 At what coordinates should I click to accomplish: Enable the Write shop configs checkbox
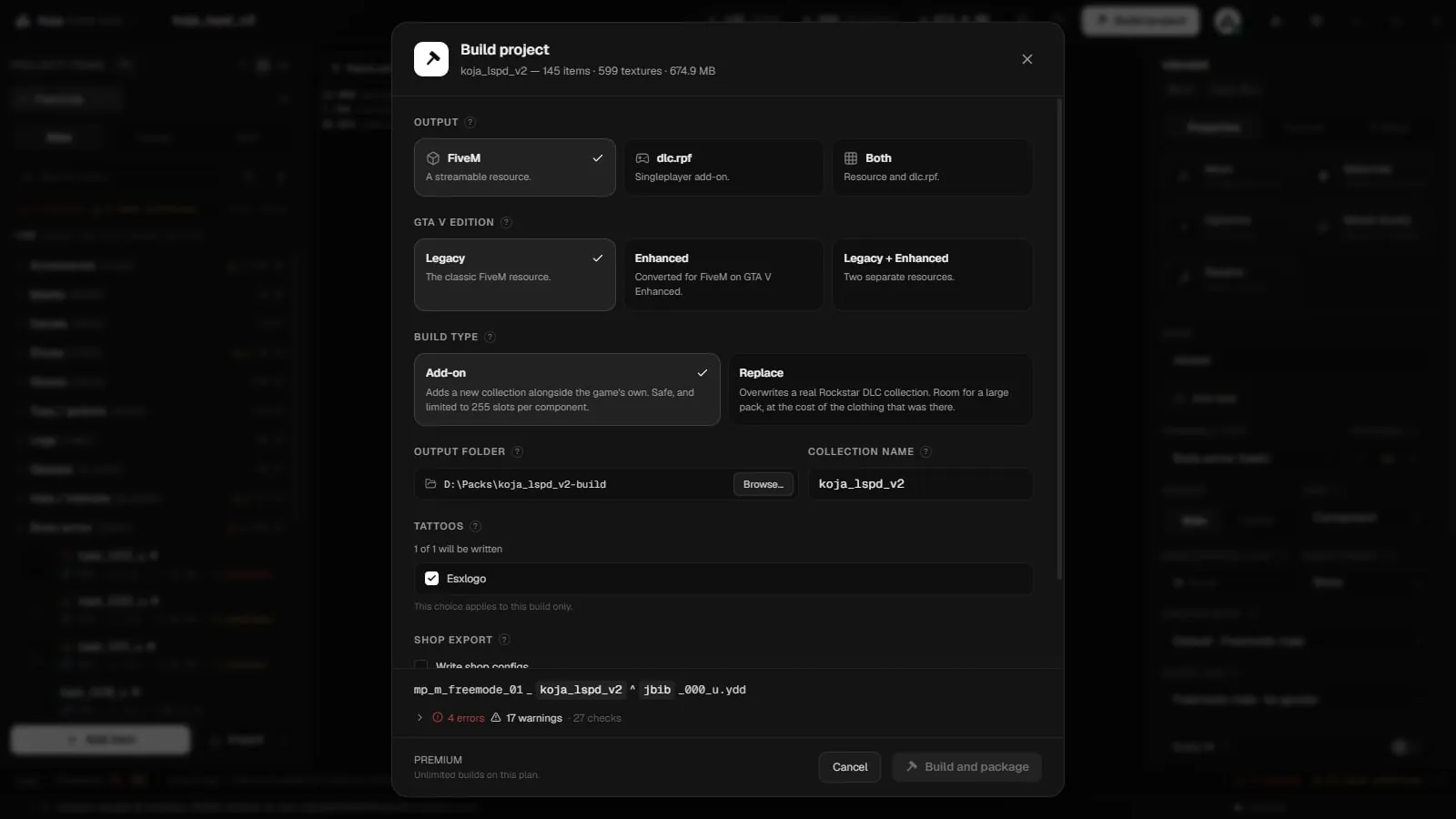pos(420,665)
